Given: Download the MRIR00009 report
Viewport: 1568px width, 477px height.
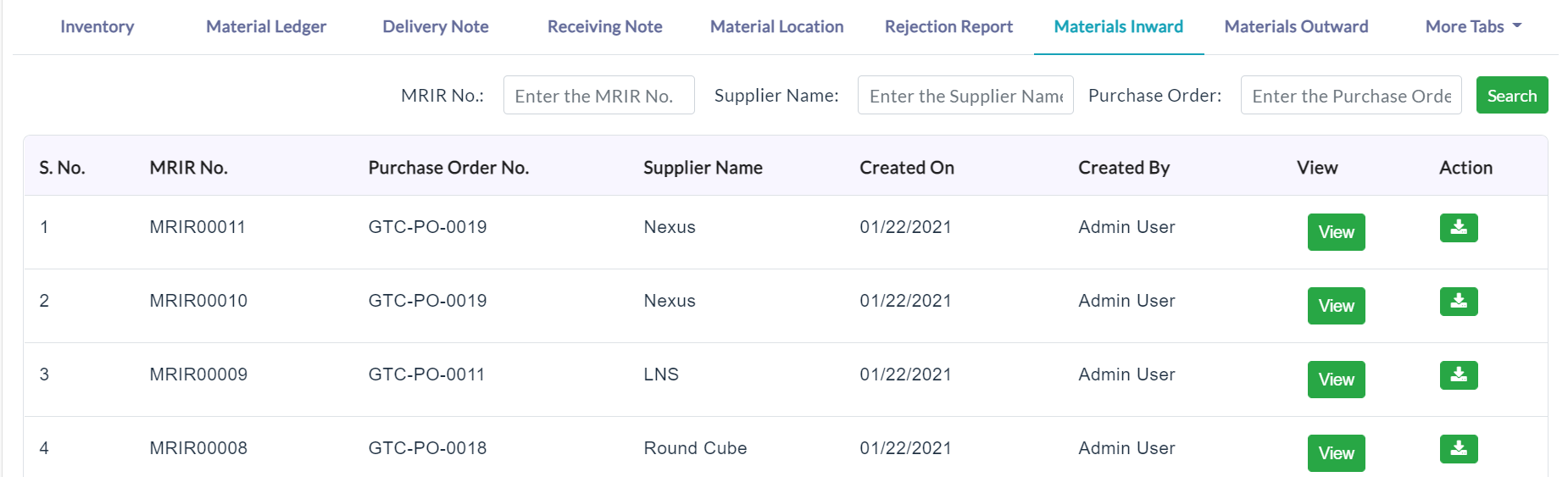Looking at the screenshot, I should pyautogui.click(x=1458, y=375).
